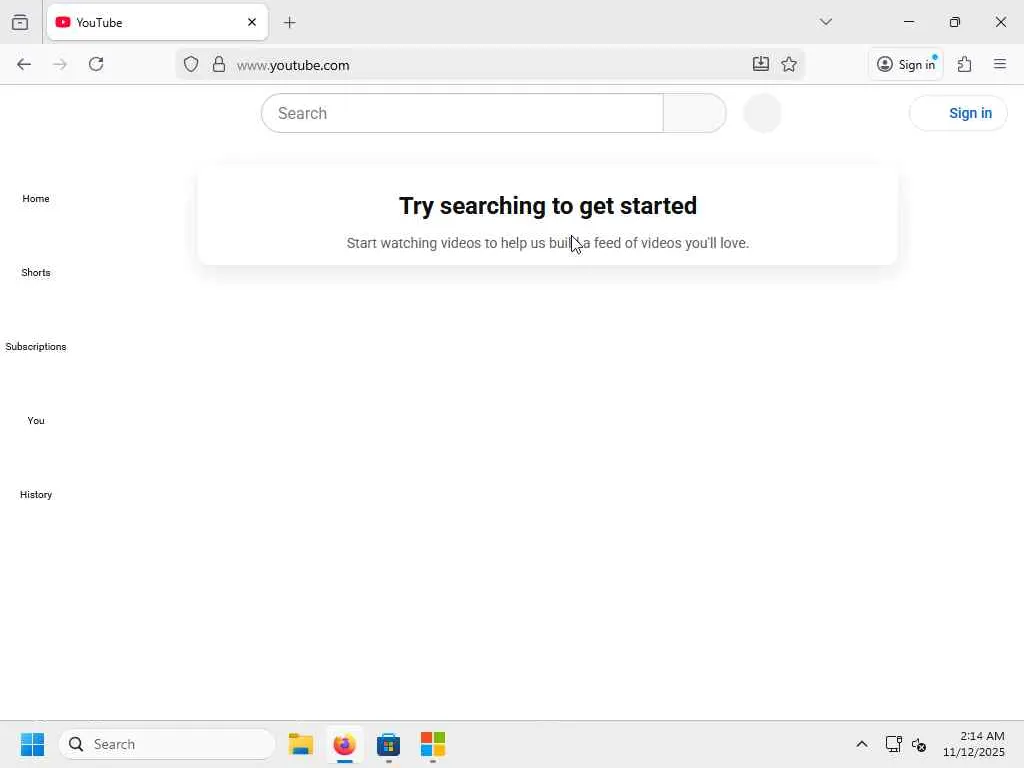Screen dimensions: 1024x768
Task: Sign in to YouTube
Action: coord(958,113)
